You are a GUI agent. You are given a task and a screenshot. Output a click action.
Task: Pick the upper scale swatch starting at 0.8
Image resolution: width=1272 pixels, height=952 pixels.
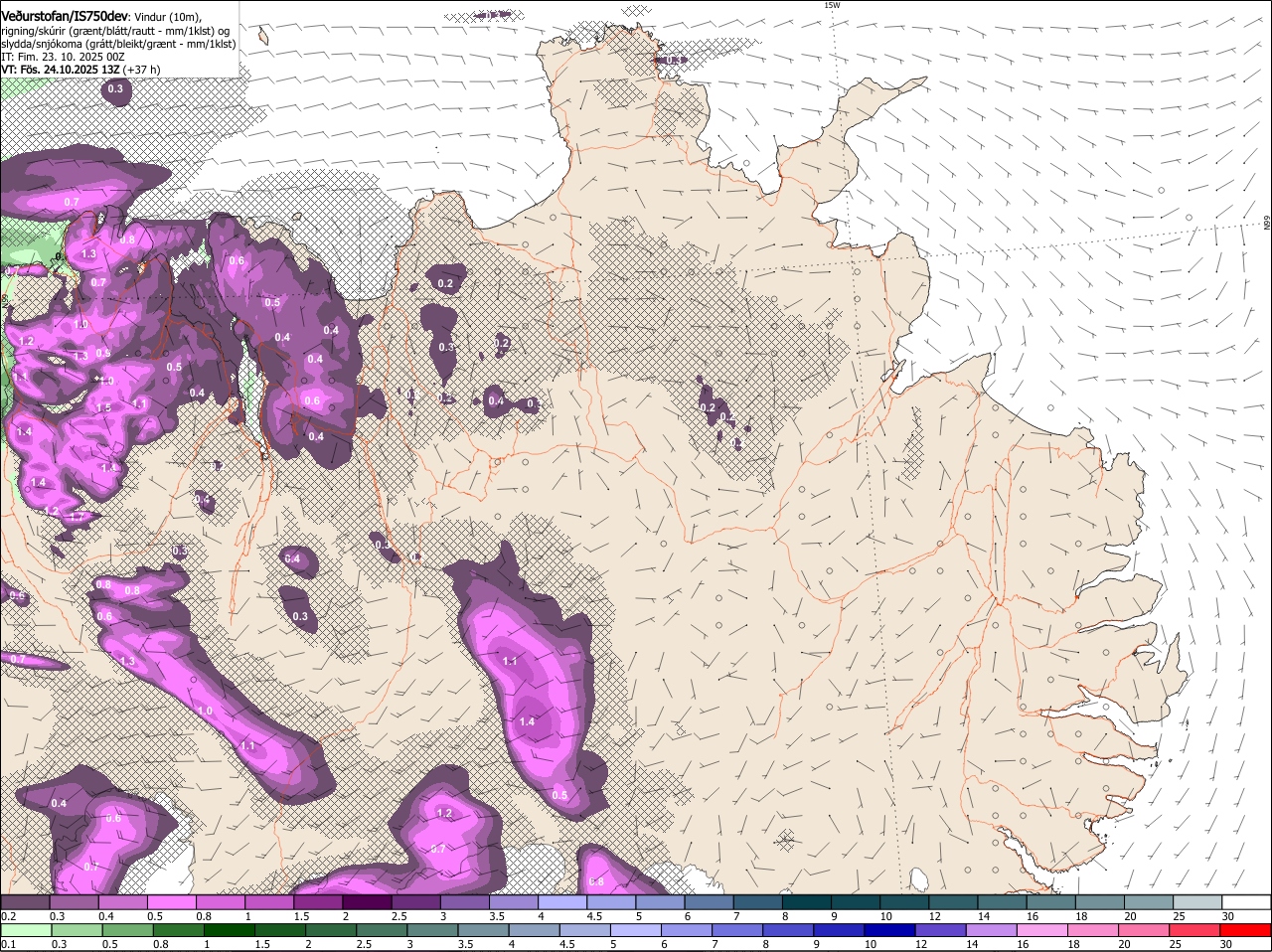[x=220, y=902]
